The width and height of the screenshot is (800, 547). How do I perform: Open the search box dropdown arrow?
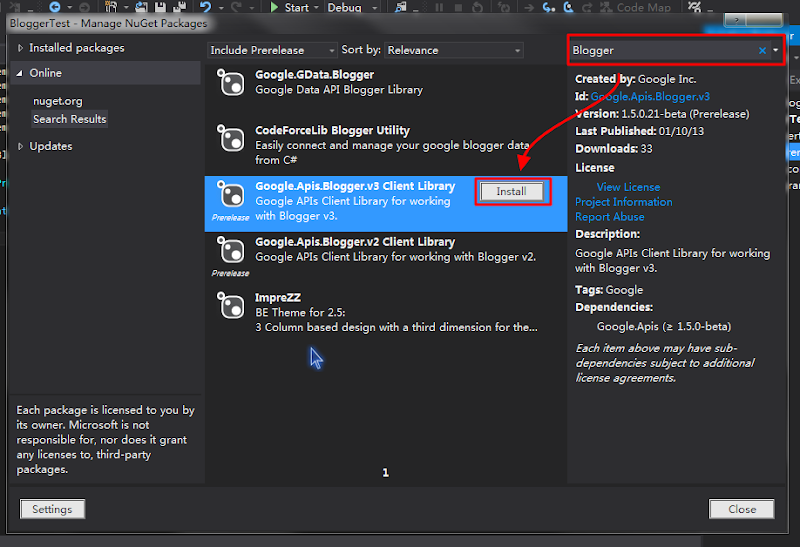[776, 50]
